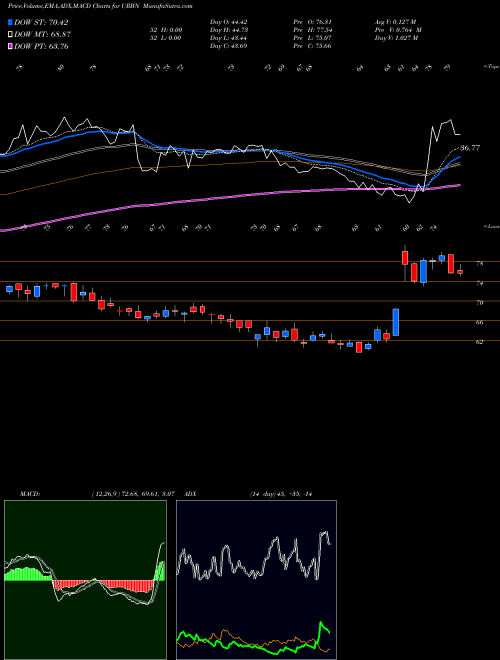The width and height of the screenshot is (500, 660).
Task: Click inside the ADX indicator chart
Action: pyautogui.click(x=256, y=580)
